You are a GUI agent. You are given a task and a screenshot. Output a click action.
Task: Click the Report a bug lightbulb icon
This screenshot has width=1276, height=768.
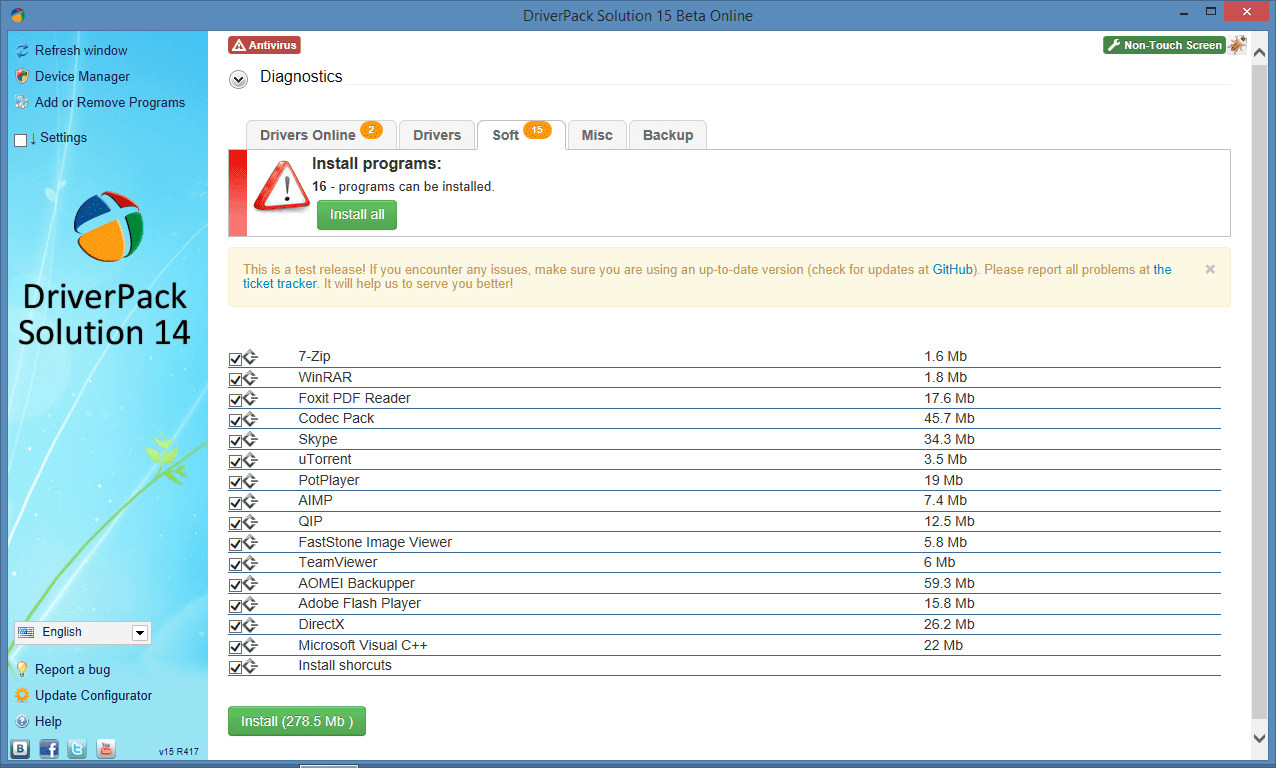[x=22, y=669]
